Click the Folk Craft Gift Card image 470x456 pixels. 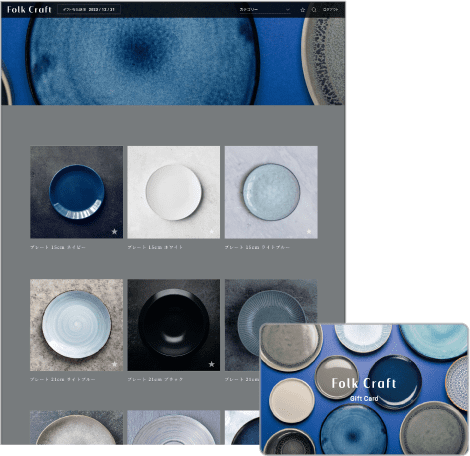click(364, 389)
